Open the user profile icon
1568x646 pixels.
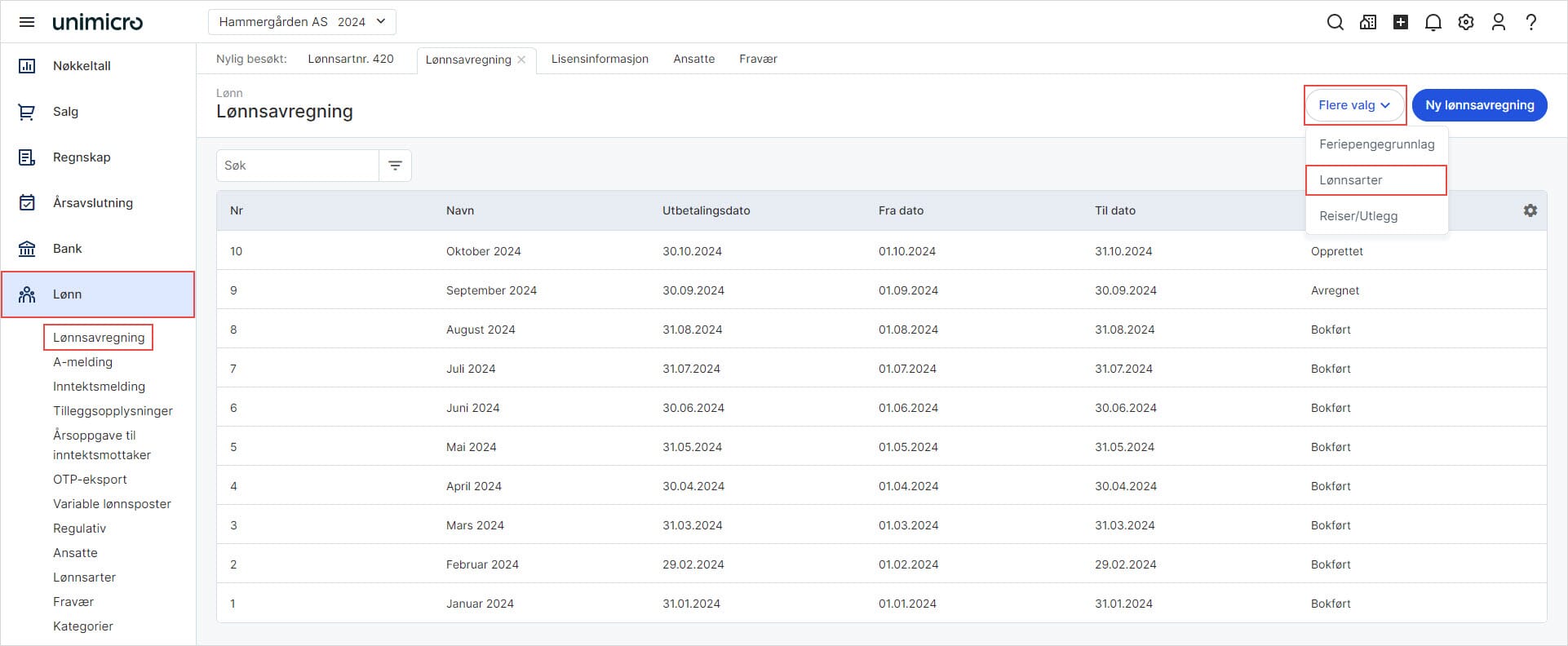pyautogui.click(x=1498, y=22)
